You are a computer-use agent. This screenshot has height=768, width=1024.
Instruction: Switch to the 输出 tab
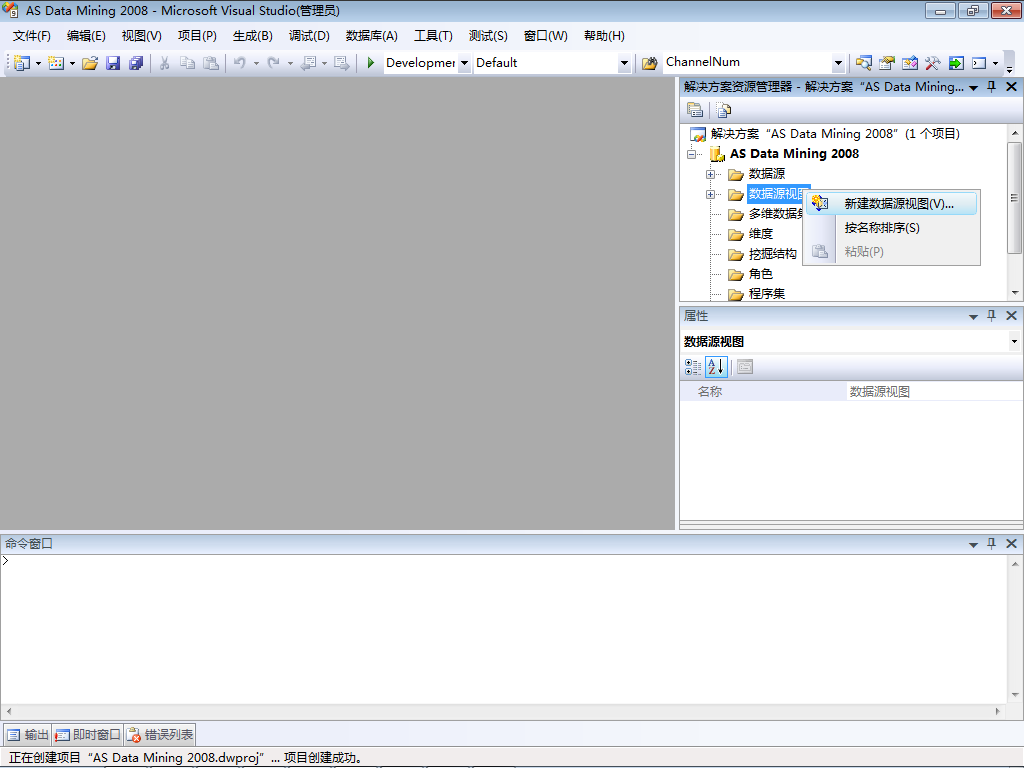tap(27, 735)
